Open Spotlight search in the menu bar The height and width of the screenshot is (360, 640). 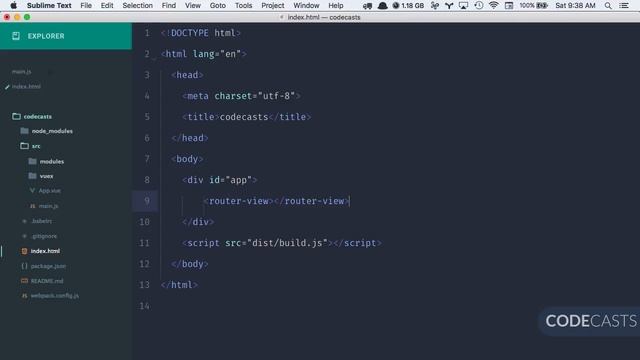(x=608, y=5)
